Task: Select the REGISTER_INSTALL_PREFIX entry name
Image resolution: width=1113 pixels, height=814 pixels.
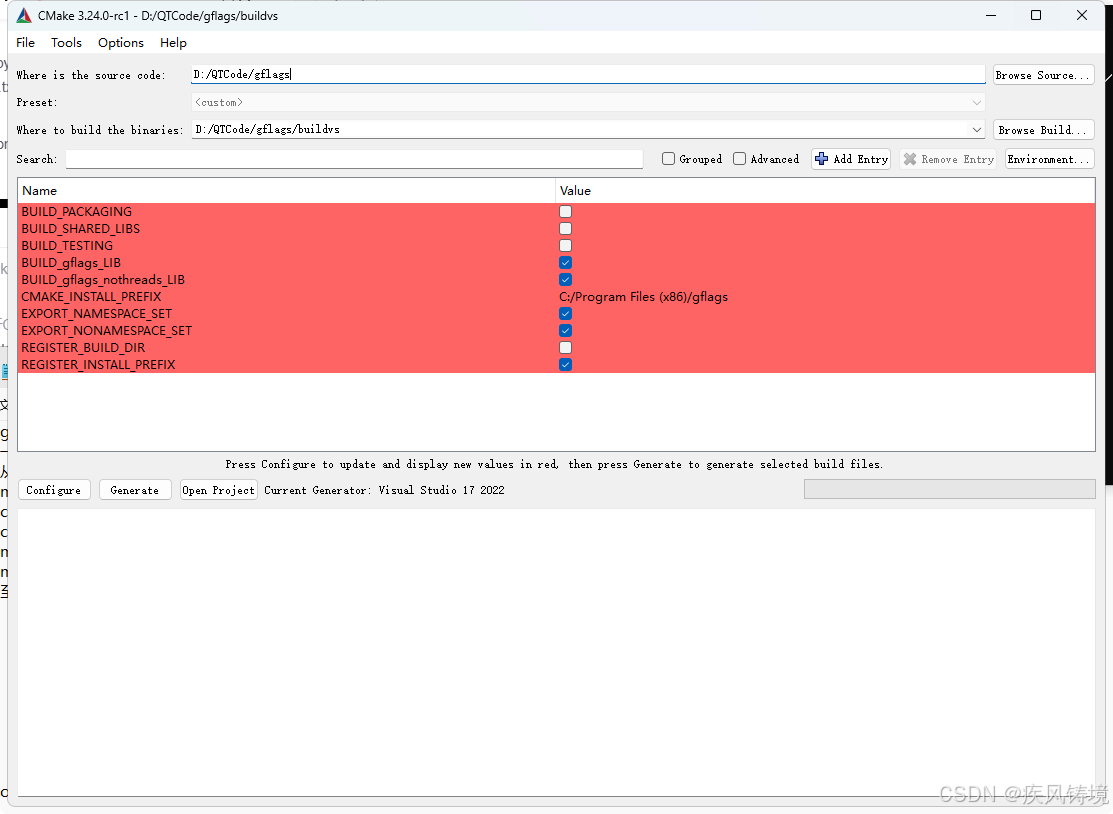Action: [99, 365]
